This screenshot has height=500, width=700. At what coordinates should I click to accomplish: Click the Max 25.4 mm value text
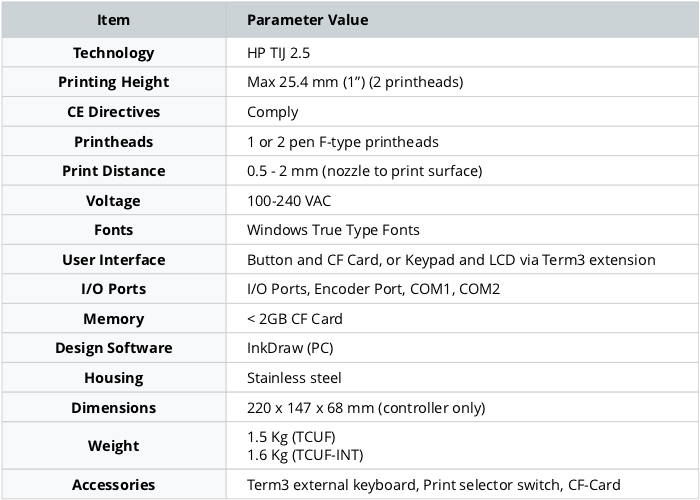(x=355, y=82)
